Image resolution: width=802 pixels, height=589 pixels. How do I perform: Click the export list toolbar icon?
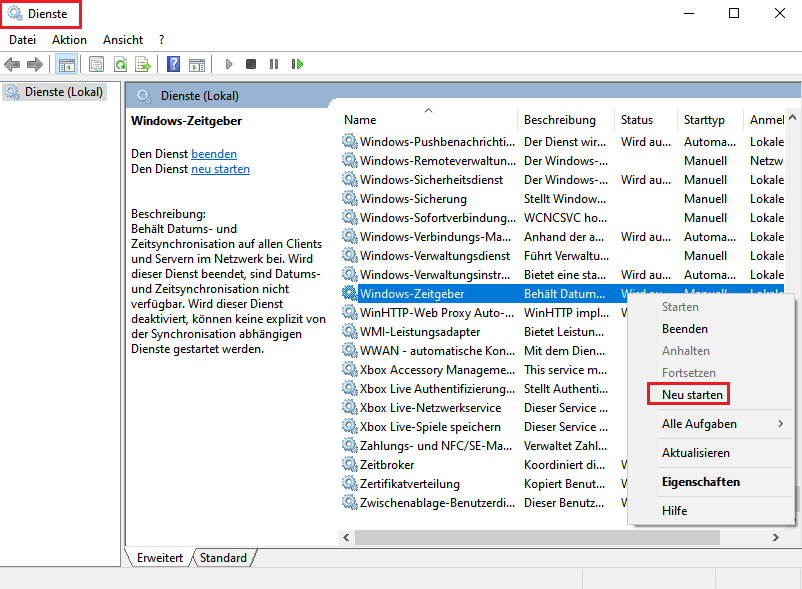(x=143, y=64)
